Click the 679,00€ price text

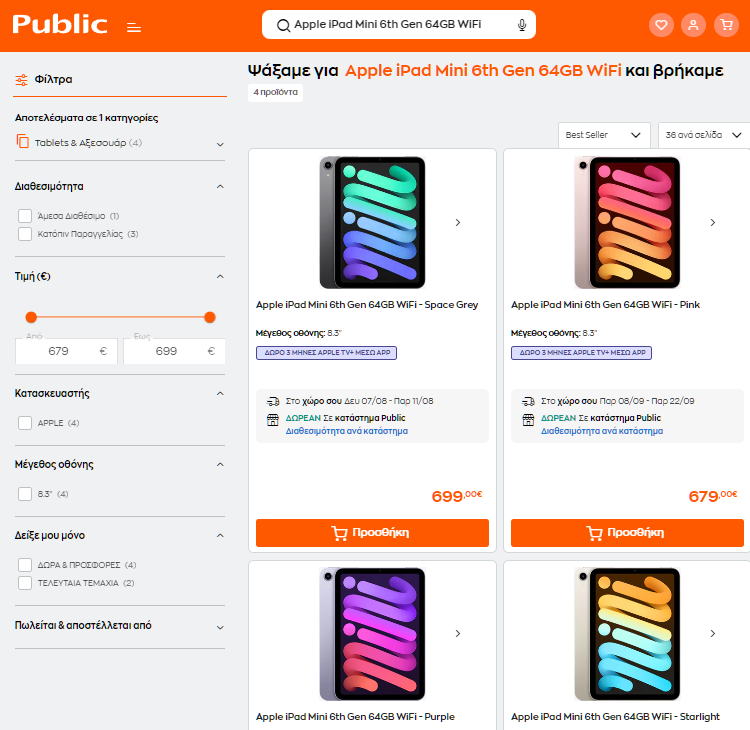[x=713, y=496]
